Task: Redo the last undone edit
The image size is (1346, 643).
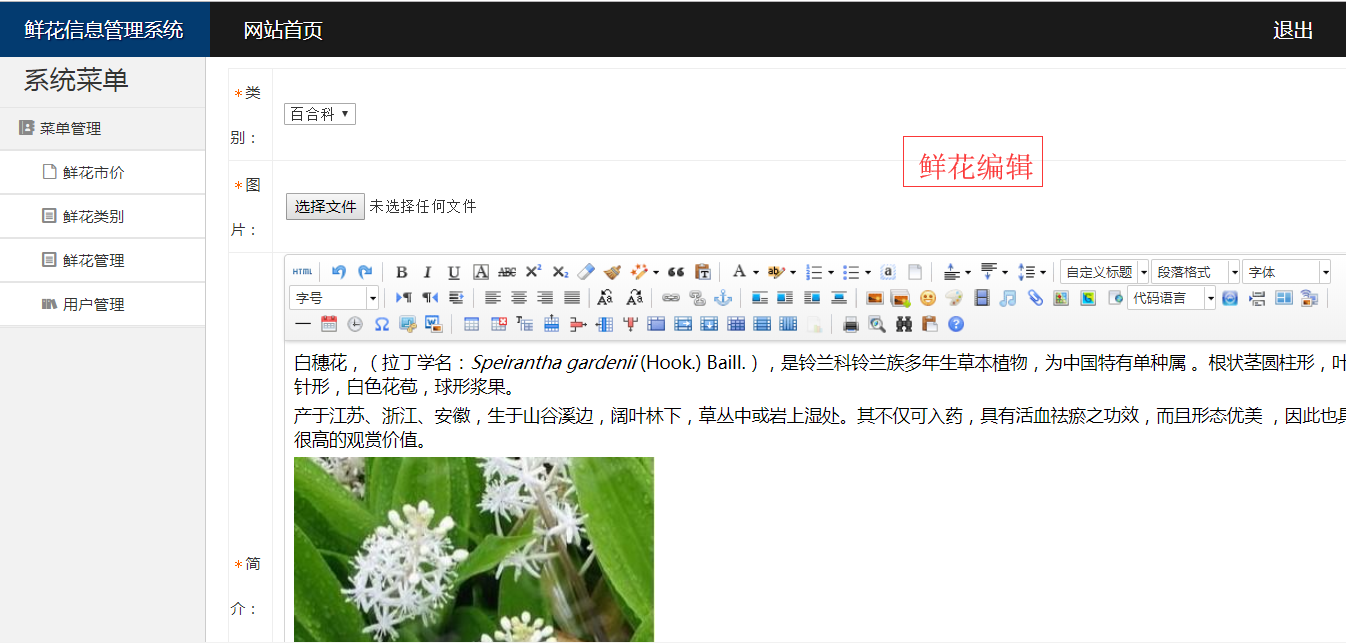Action: (365, 272)
